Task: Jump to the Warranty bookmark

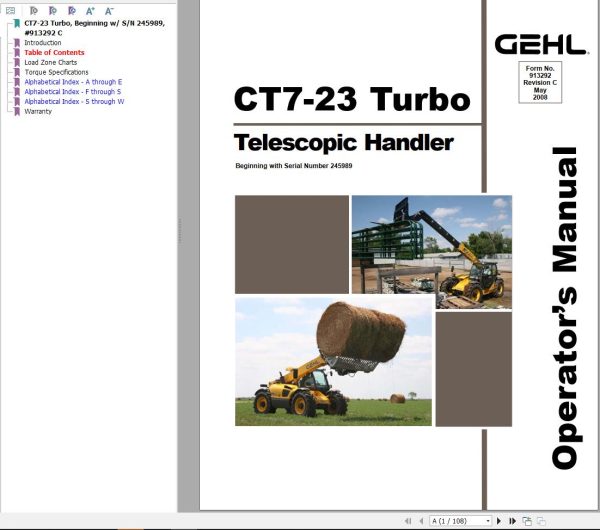Action: tap(38, 111)
